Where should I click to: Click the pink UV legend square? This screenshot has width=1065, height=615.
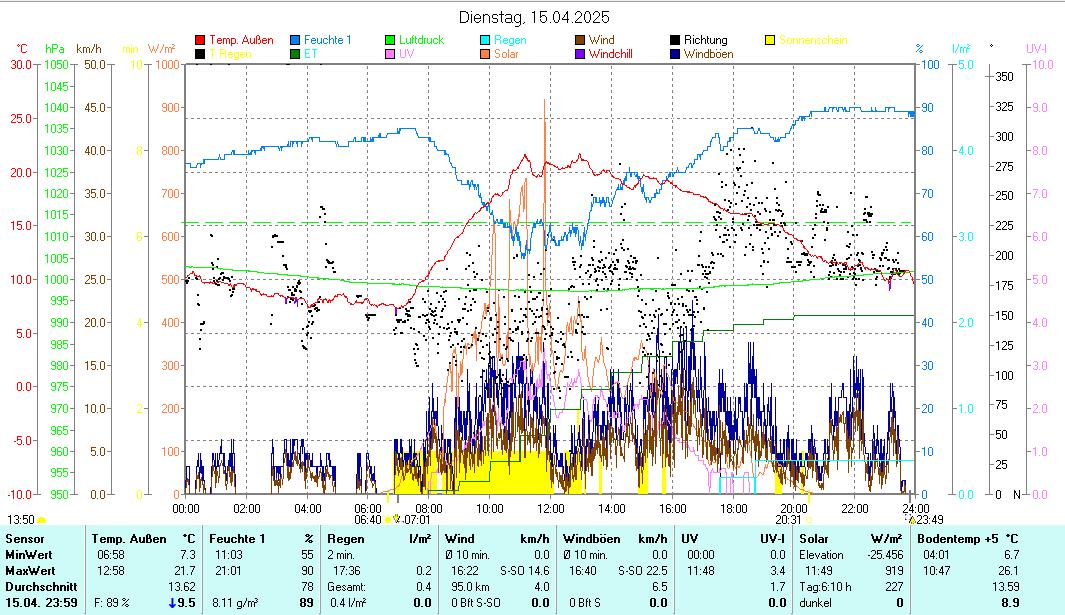tap(390, 54)
